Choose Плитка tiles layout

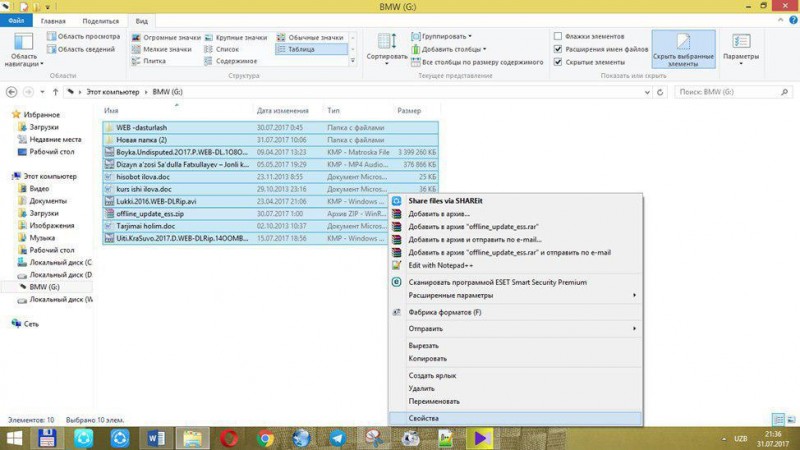(x=149, y=61)
